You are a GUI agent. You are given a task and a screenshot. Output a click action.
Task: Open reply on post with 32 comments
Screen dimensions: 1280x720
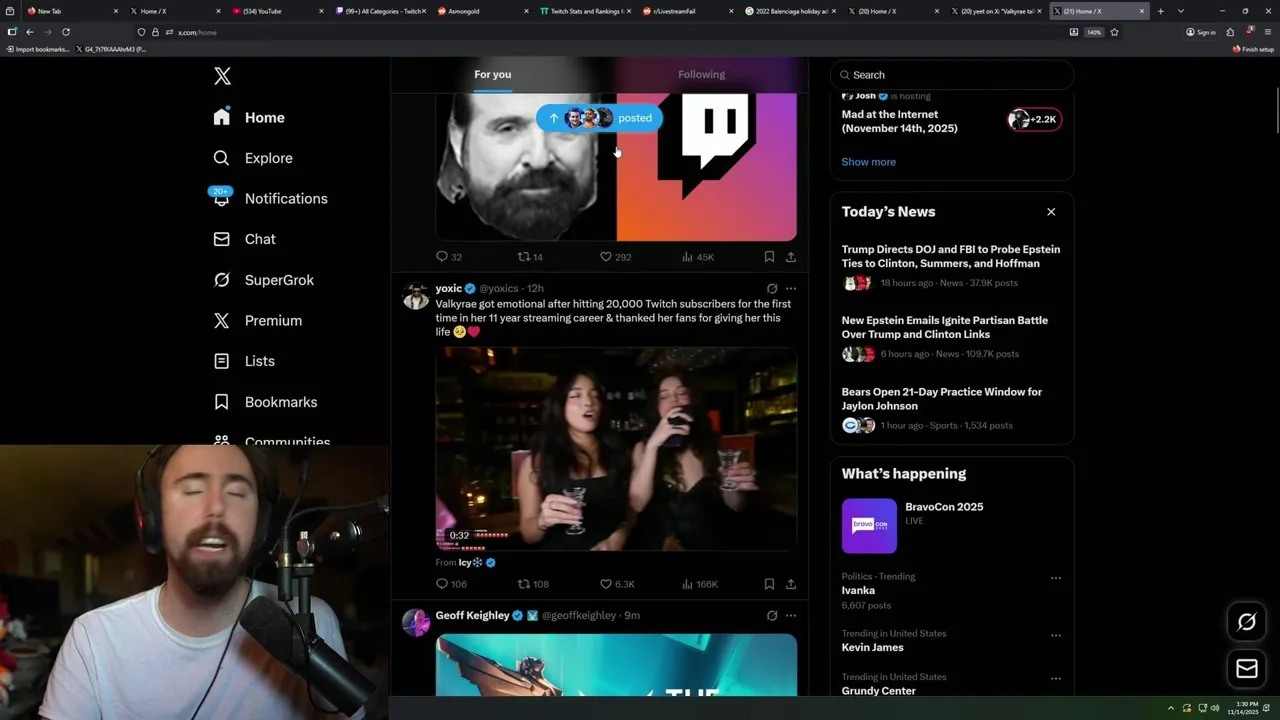[449, 257]
